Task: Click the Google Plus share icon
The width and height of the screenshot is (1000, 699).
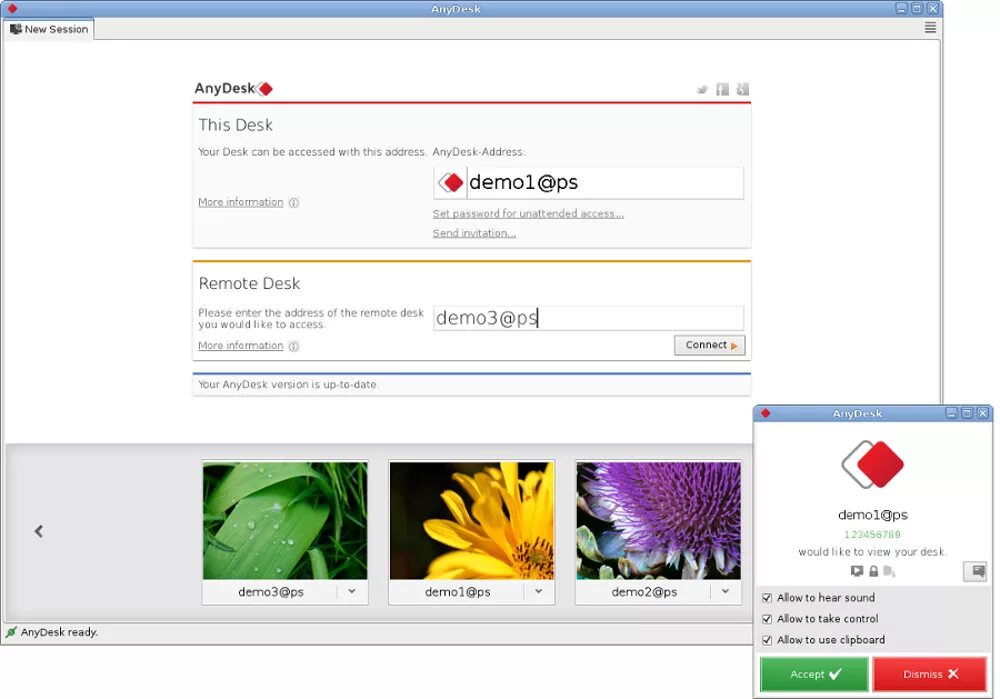Action: click(x=743, y=89)
